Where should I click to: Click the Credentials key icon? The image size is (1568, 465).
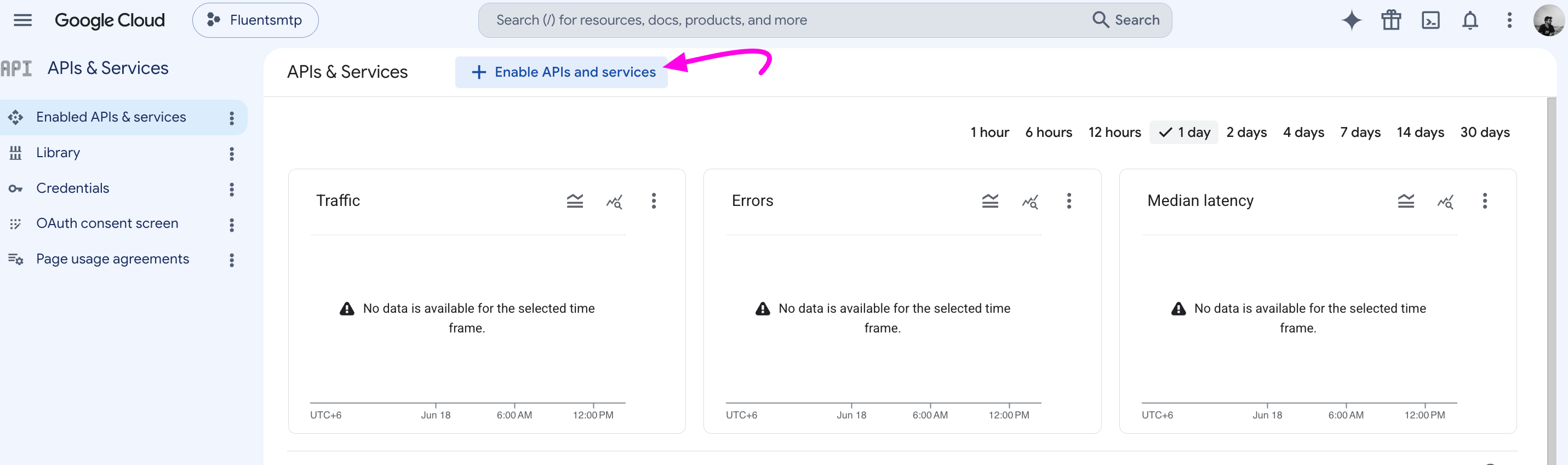coord(16,188)
